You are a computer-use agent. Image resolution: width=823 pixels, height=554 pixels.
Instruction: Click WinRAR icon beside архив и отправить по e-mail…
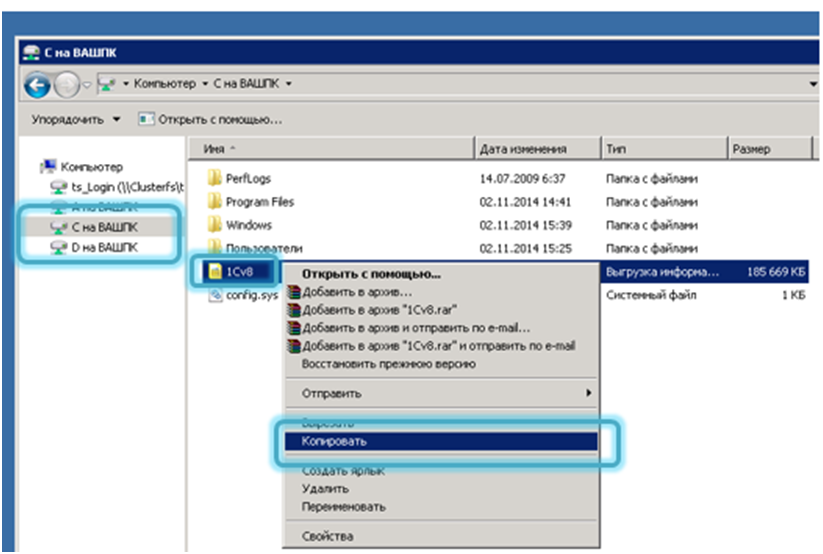(x=294, y=328)
